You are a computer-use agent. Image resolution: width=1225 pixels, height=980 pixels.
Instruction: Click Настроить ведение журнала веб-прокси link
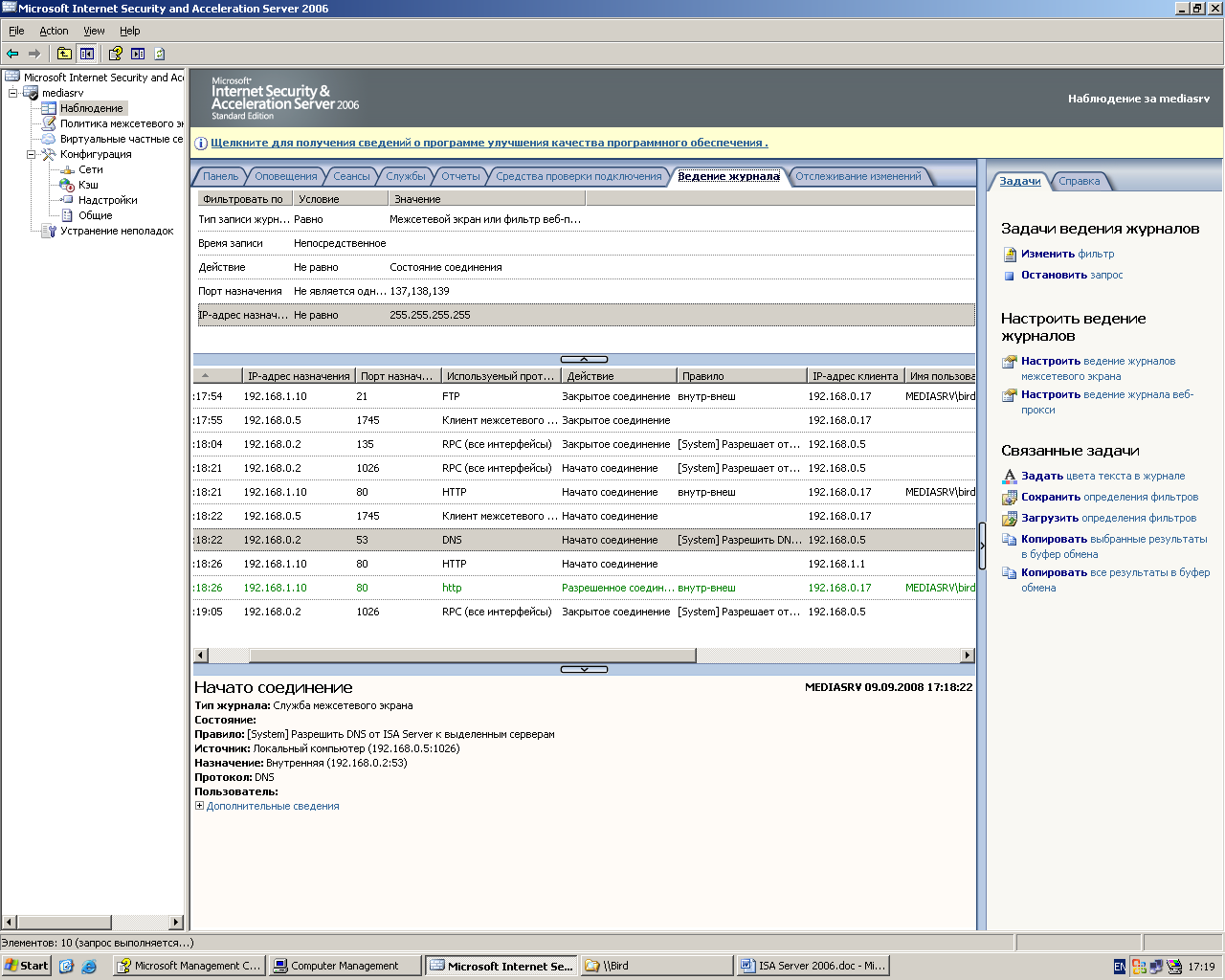click(x=1107, y=402)
